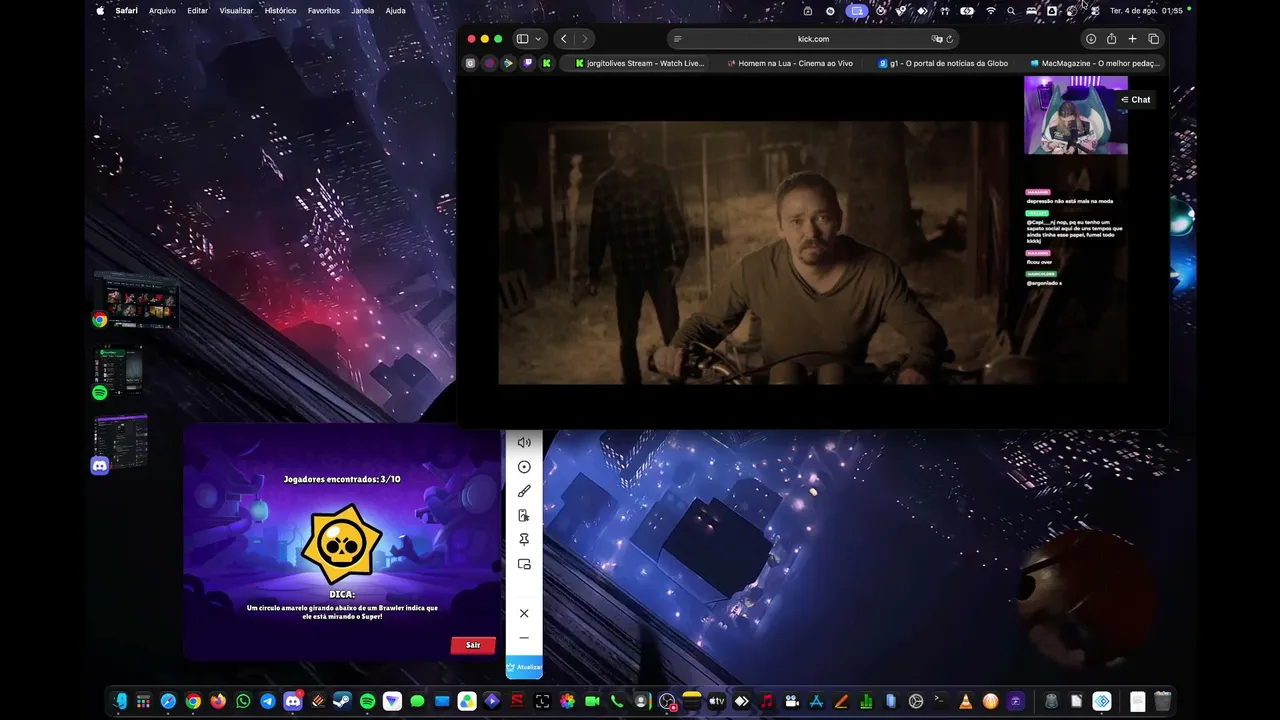Switch to picture-in-picture mirroring mode
This screenshot has width=1280, height=720.
524,564
